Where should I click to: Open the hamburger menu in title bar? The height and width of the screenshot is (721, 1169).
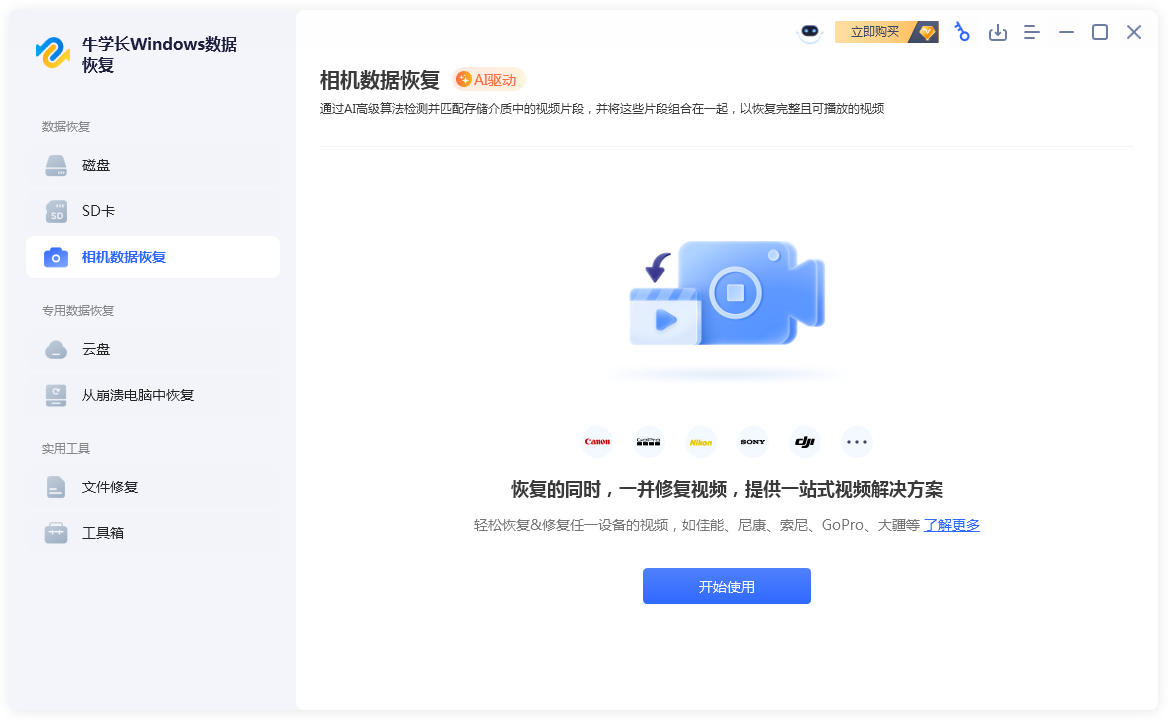(1032, 33)
